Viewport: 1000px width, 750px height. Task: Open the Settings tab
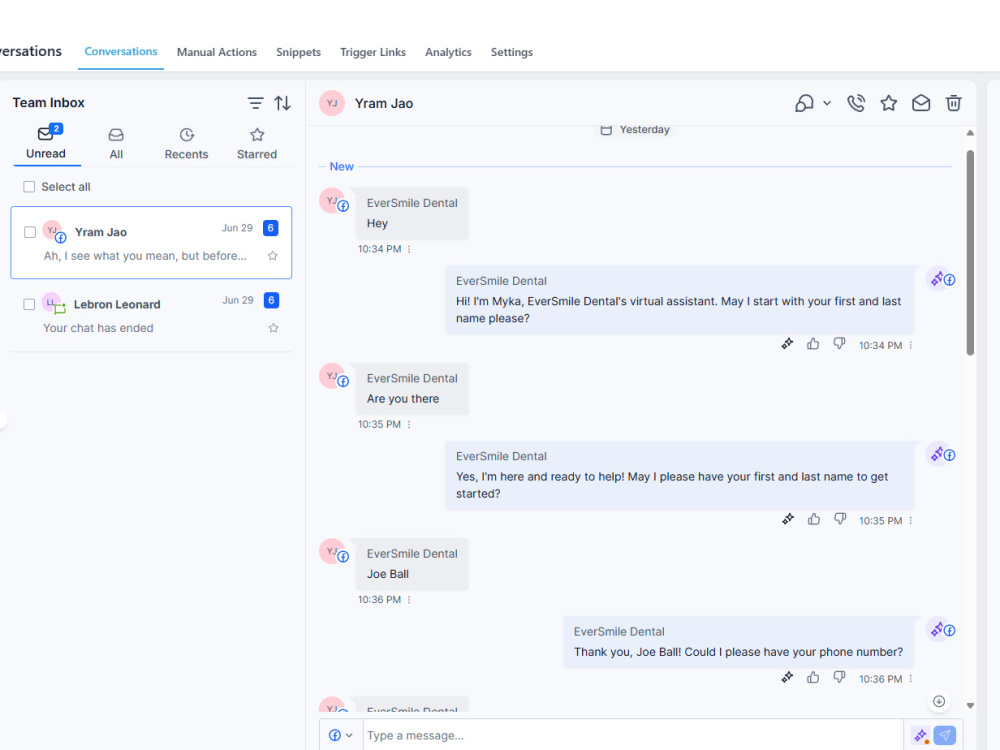511,52
